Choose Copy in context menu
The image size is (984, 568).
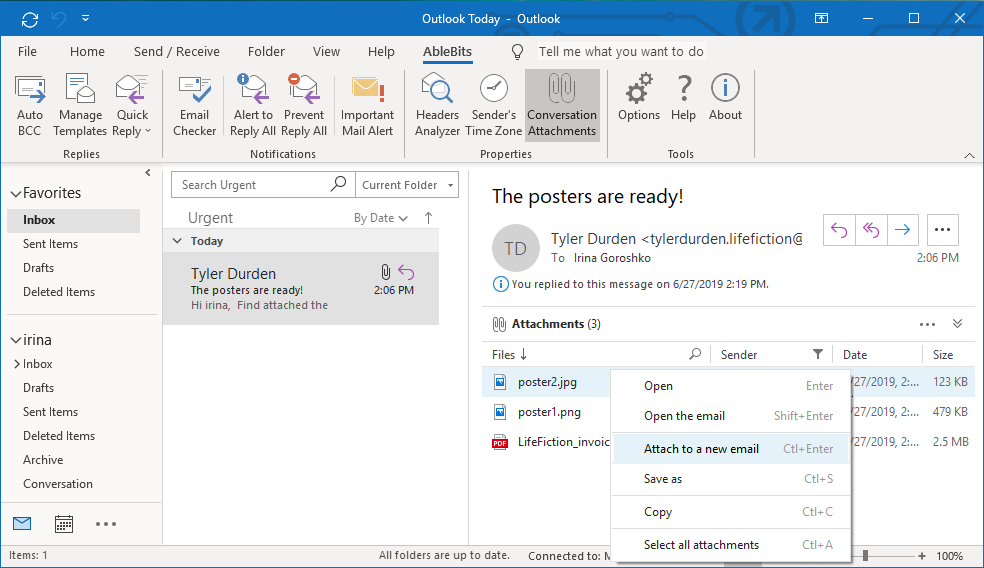pyautogui.click(x=731, y=512)
